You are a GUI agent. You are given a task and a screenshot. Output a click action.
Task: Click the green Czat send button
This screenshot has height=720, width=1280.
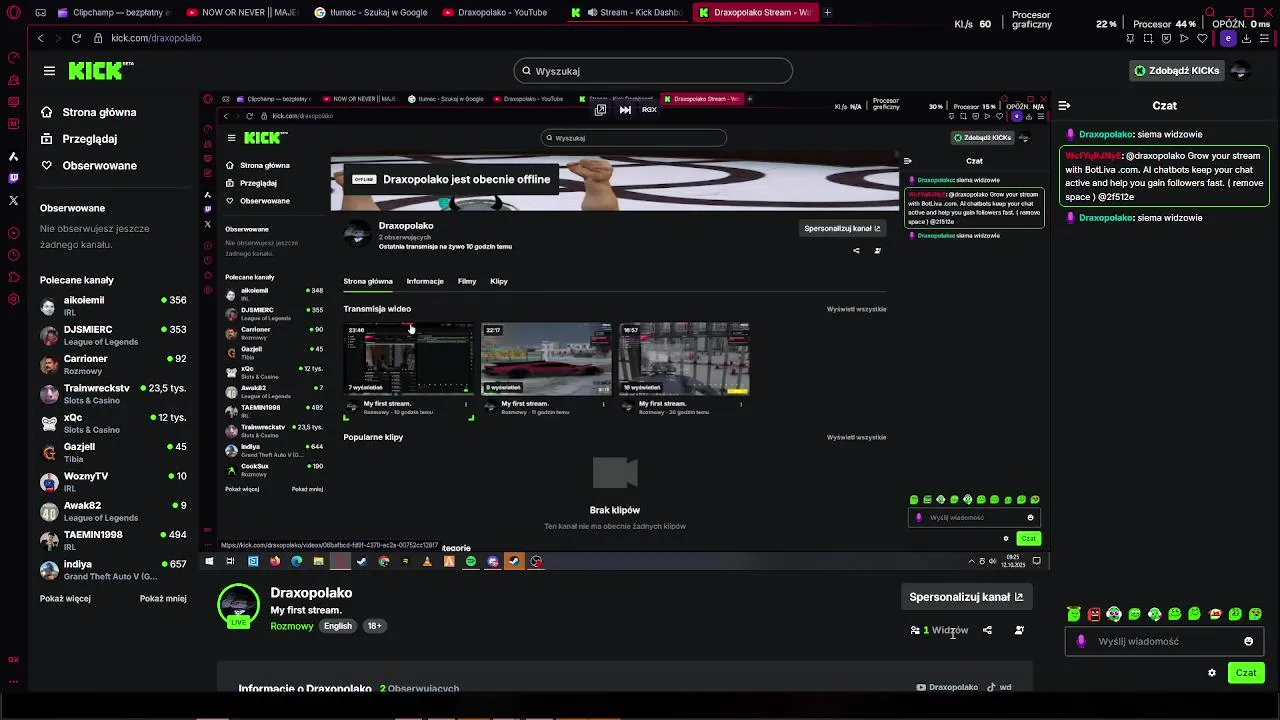pyautogui.click(x=1246, y=673)
